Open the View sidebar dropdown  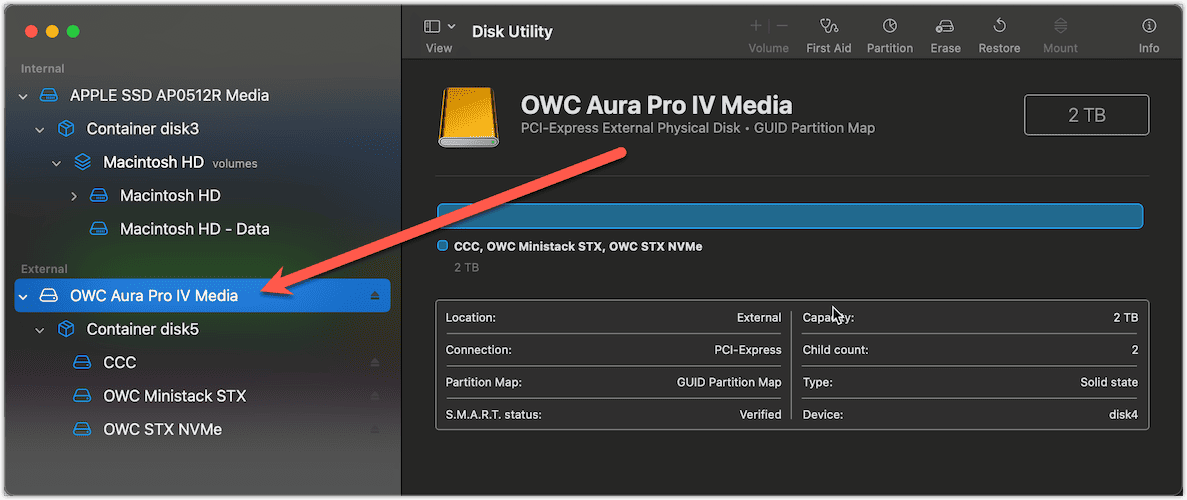tap(439, 27)
